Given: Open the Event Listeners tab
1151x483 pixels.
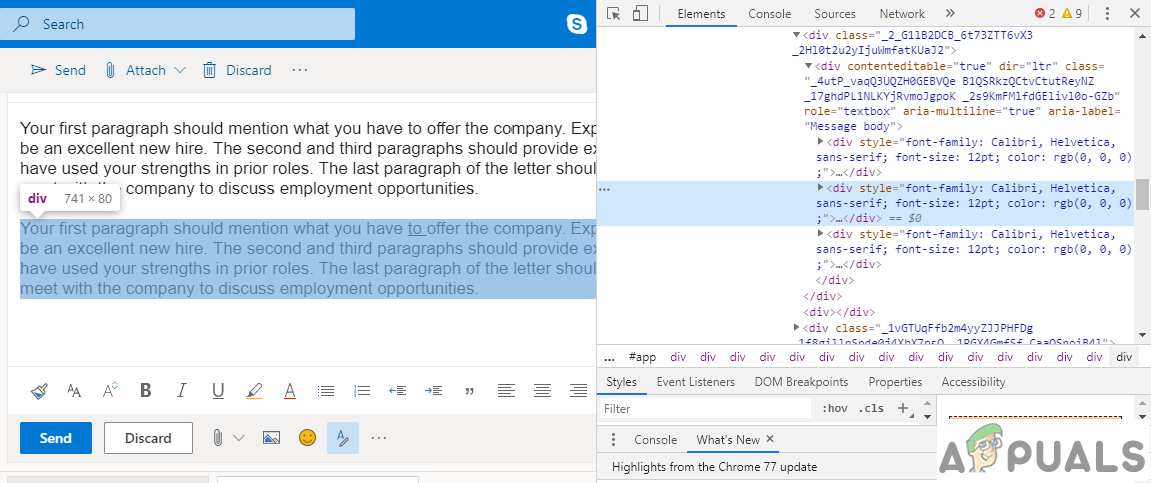Looking at the screenshot, I should [695, 382].
